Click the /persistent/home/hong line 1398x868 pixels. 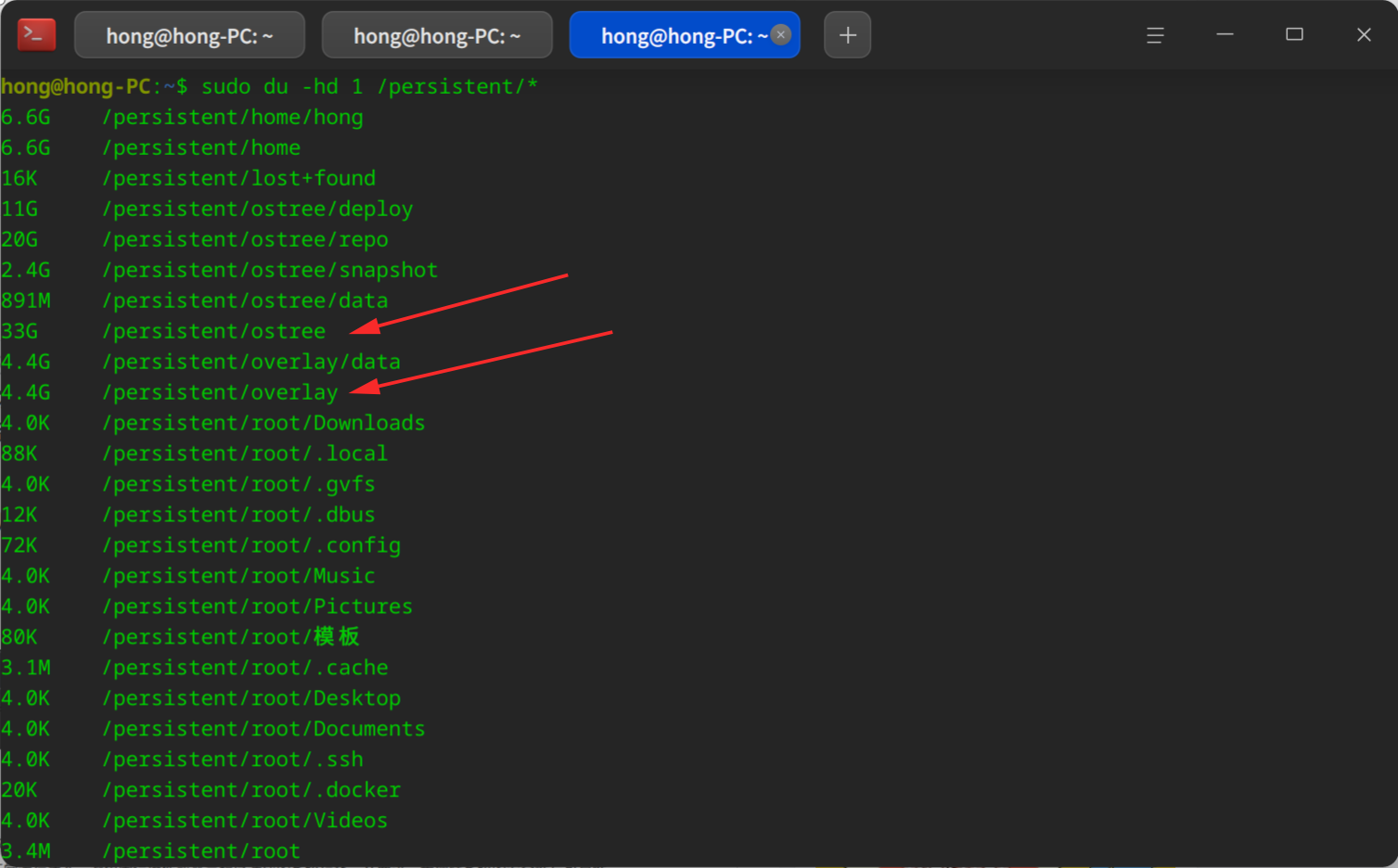pos(182,118)
